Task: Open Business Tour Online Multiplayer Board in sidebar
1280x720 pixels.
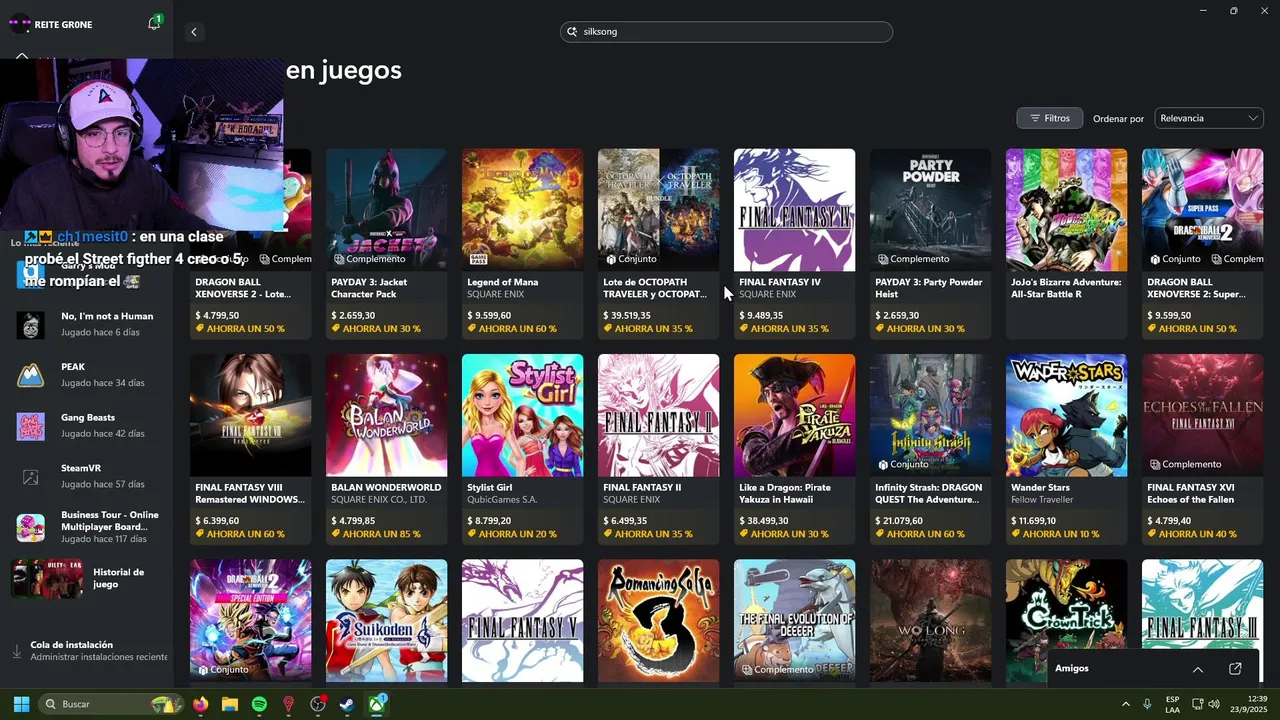Action: (88, 527)
